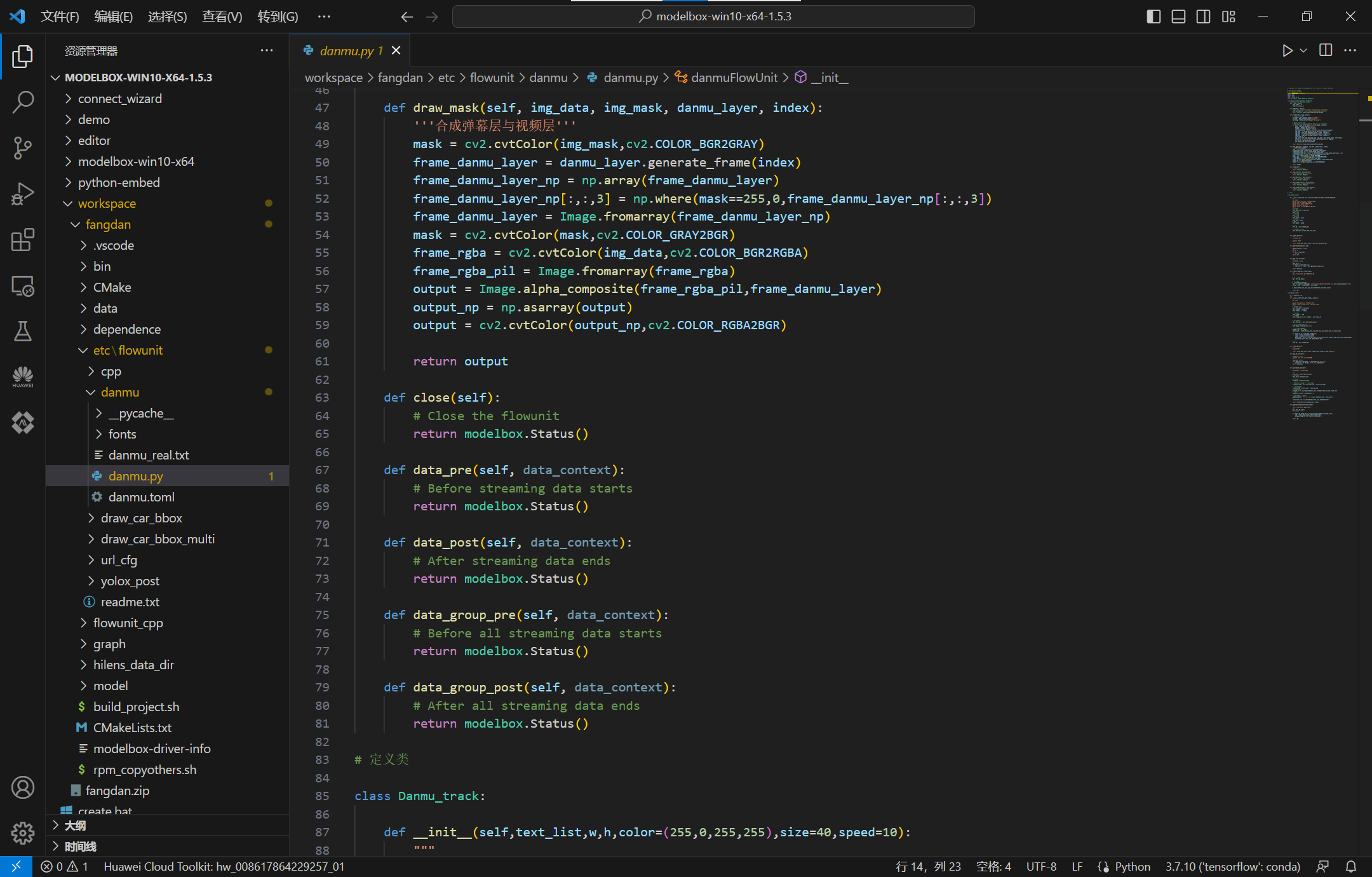Click the split editor right icon
This screenshot has height=877, width=1372.
coord(1326,51)
